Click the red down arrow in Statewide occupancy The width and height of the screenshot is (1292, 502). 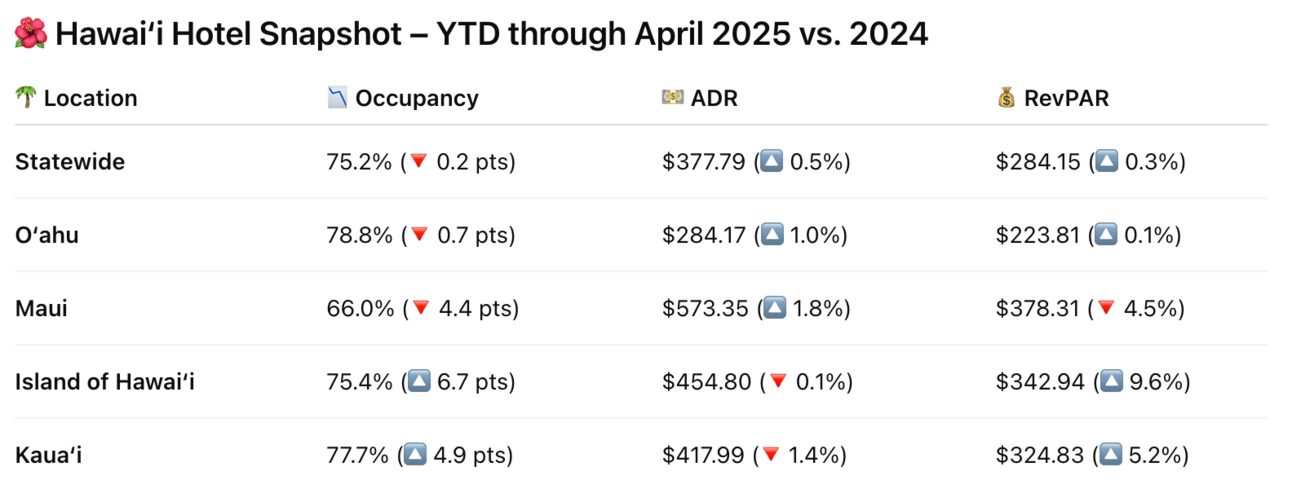click(419, 162)
